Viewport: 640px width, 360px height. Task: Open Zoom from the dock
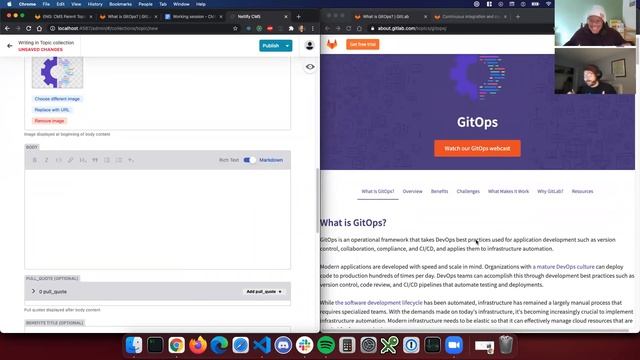click(x=453, y=345)
